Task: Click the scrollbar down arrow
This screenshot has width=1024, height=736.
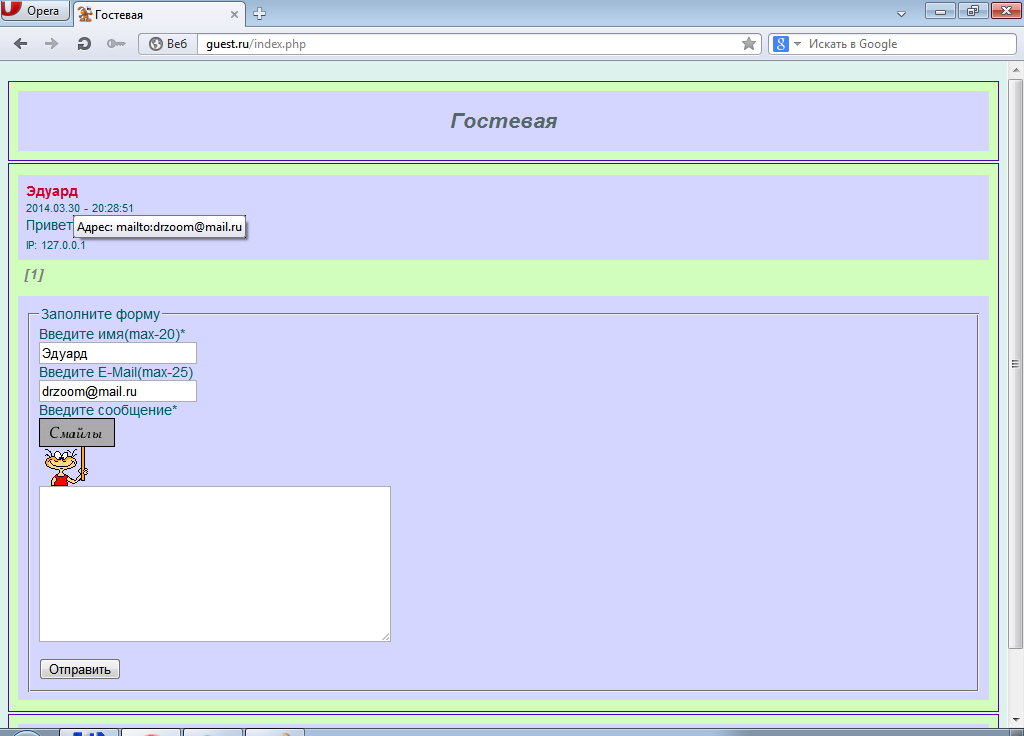Action: click(x=1015, y=720)
